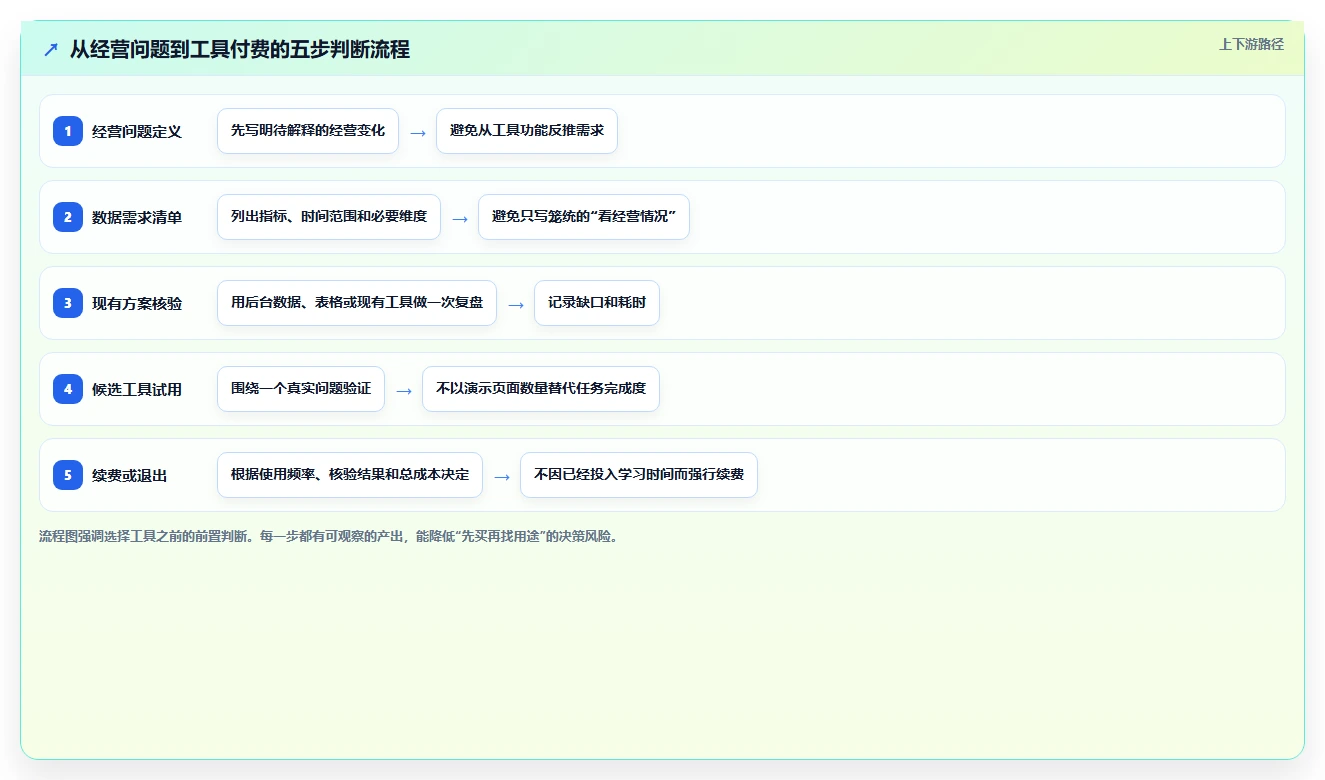Click the box 列出指标、时间范围和必要维度
This screenshot has height=780, width=1325.
point(329,217)
